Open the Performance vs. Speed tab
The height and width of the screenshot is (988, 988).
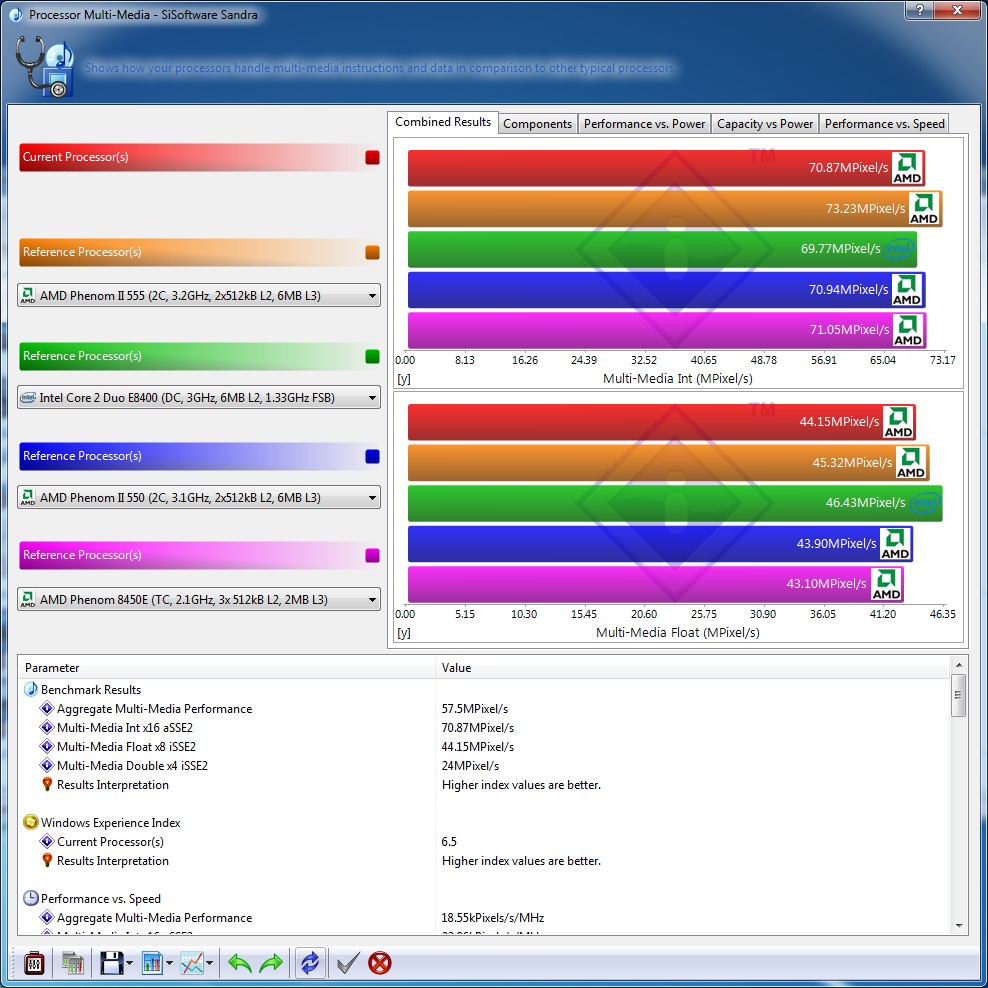pyautogui.click(x=885, y=124)
